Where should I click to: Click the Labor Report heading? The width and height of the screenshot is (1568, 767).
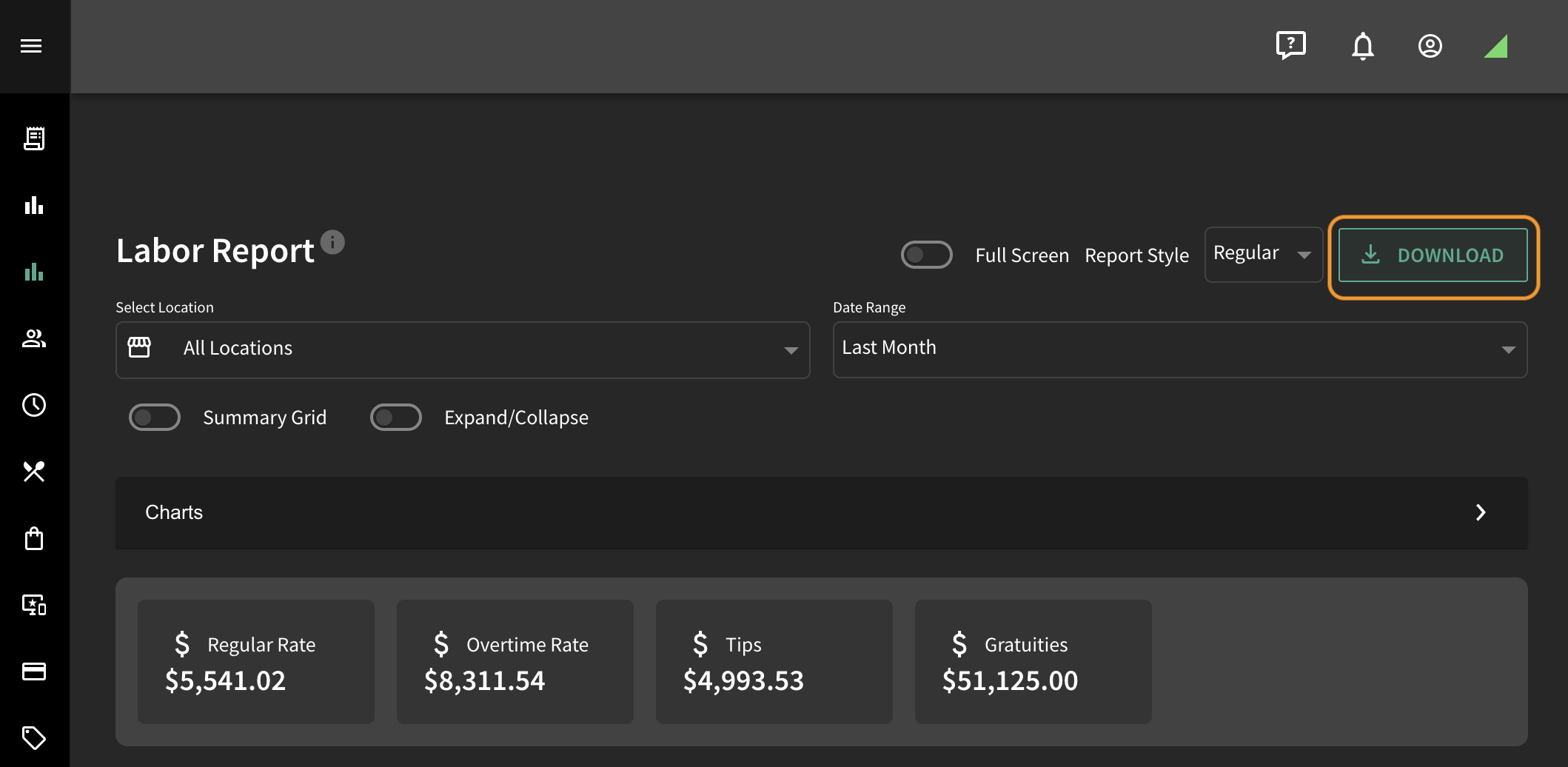[x=215, y=250]
